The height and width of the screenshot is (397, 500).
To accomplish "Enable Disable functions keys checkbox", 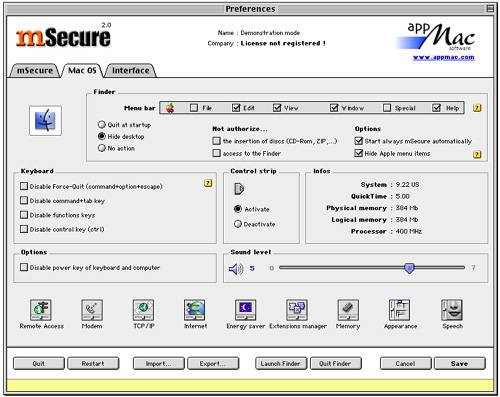I will (24, 215).
